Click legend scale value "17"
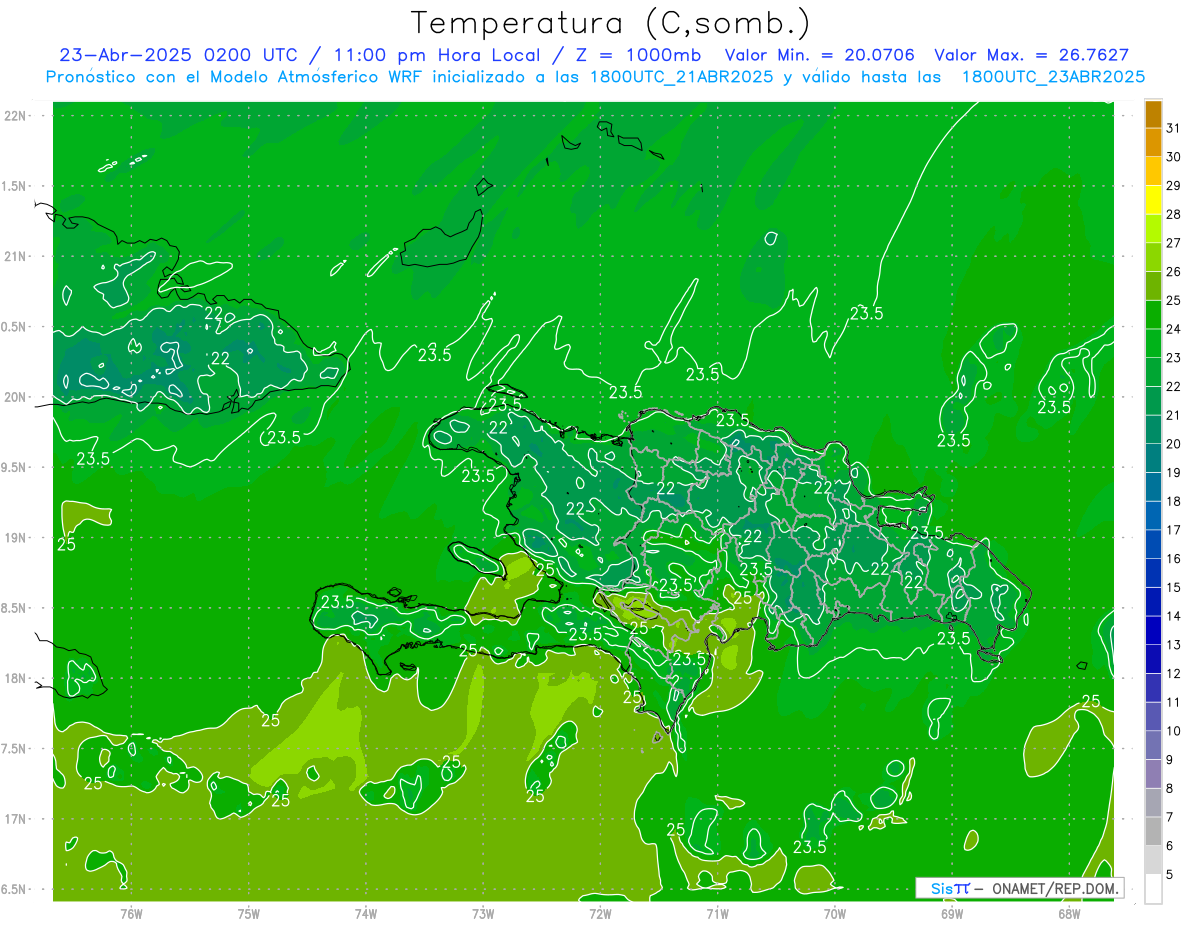 (1174, 530)
